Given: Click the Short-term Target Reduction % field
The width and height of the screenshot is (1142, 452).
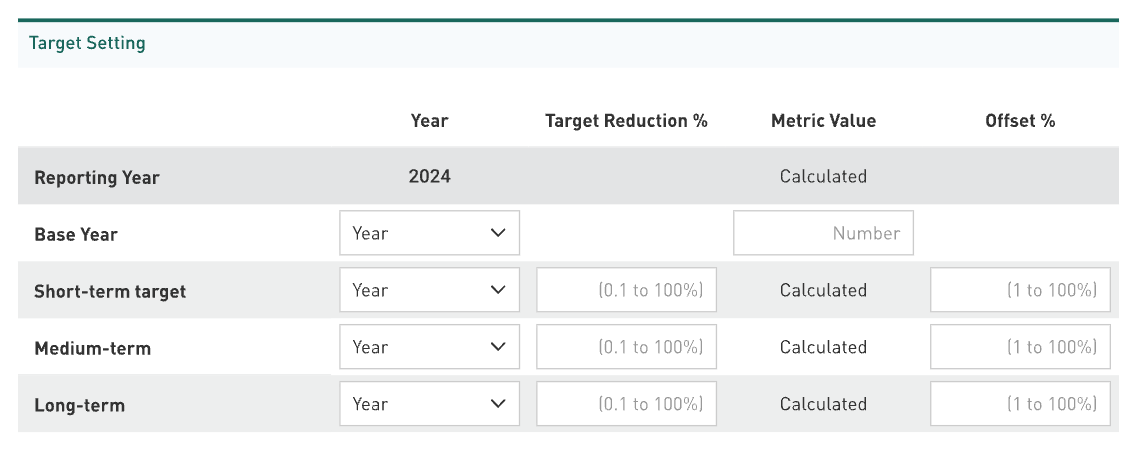Looking at the screenshot, I should pos(627,290).
